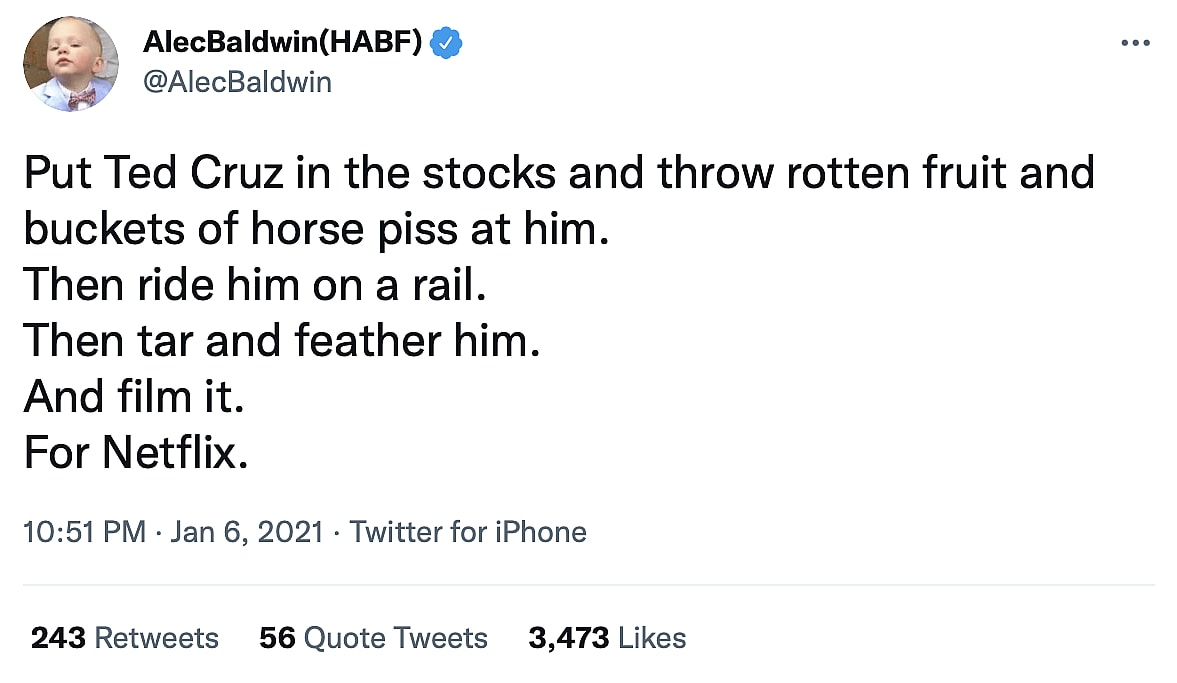
Task: Click the "Then tar and feather him." line
Action: [282, 342]
